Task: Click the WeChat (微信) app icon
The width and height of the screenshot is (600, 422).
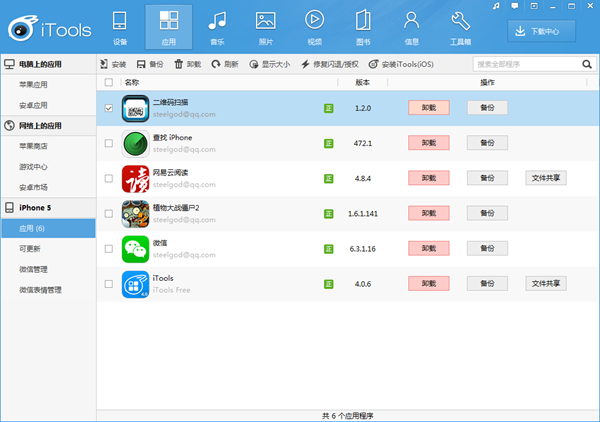Action: (135, 249)
